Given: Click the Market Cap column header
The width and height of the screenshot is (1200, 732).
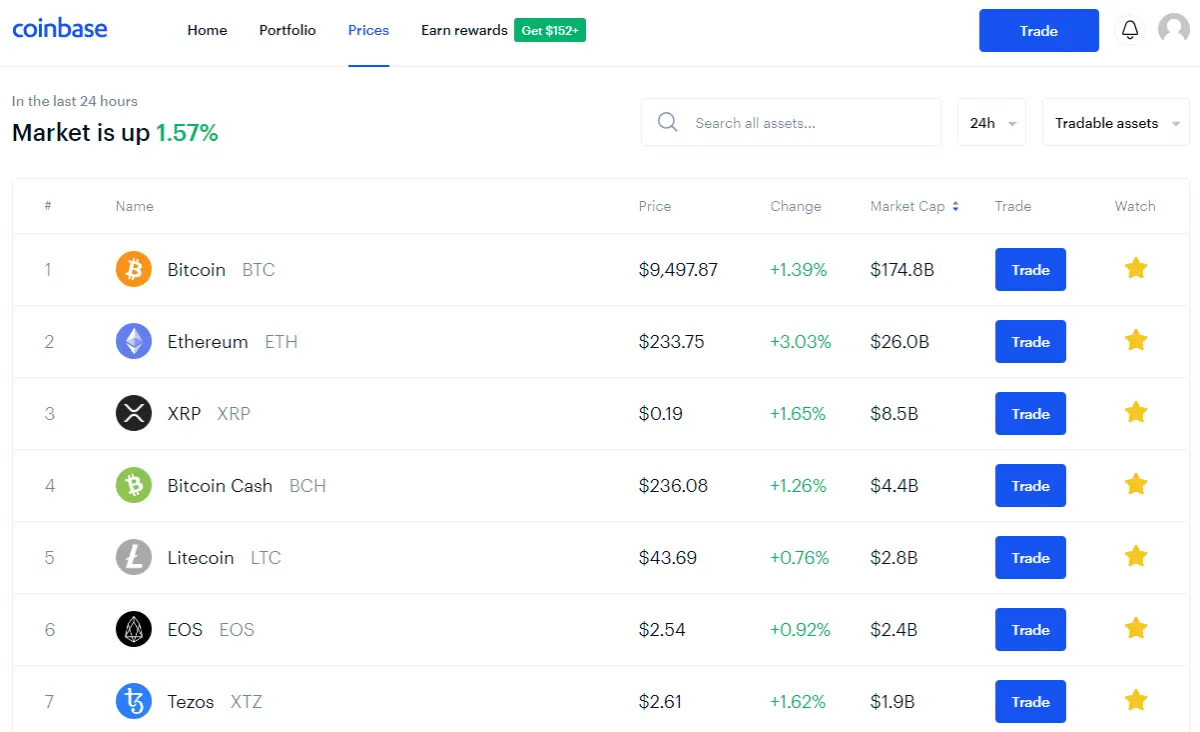Looking at the screenshot, I should pyautogui.click(x=907, y=206).
